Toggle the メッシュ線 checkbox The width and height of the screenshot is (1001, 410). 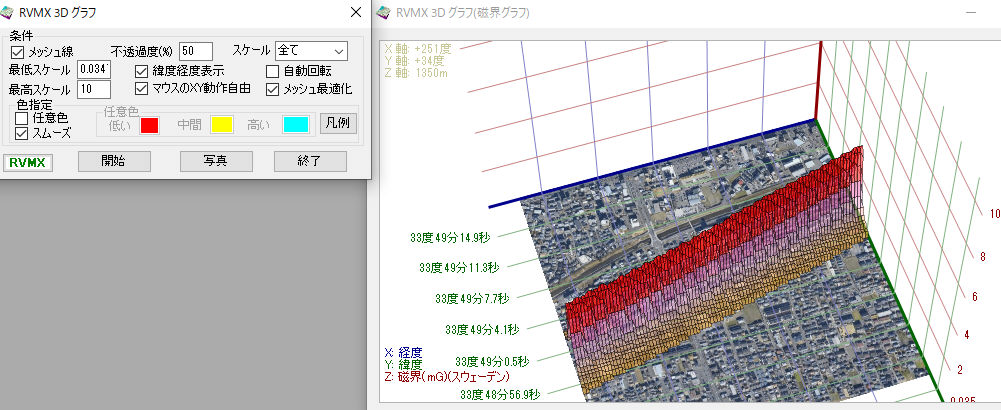click(18, 51)
